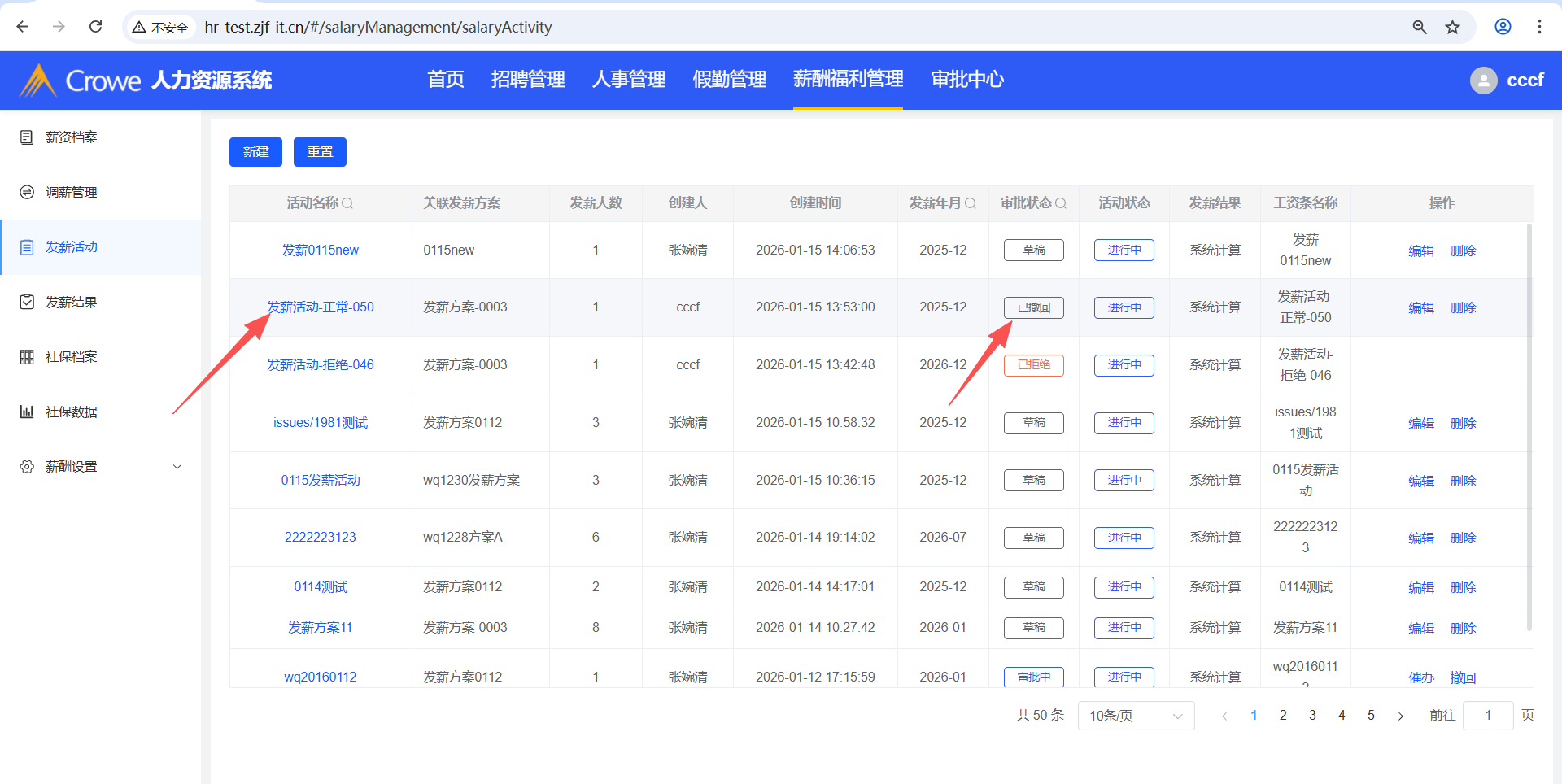The image size is (1562, 784).
Task: Click the user avatar icon next to cccf
Action: point(1483,80)
